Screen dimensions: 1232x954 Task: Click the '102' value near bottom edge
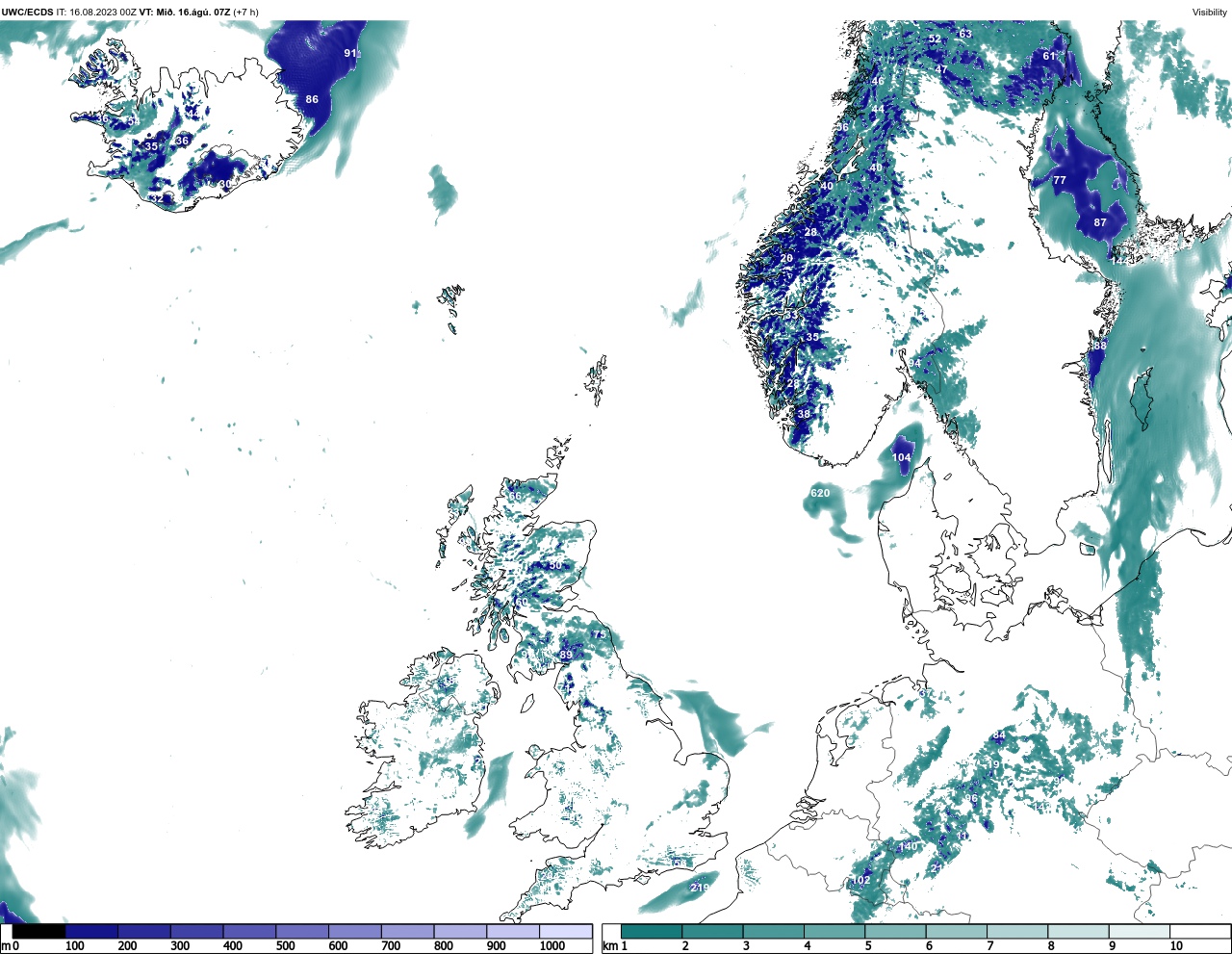coord(860,880)
